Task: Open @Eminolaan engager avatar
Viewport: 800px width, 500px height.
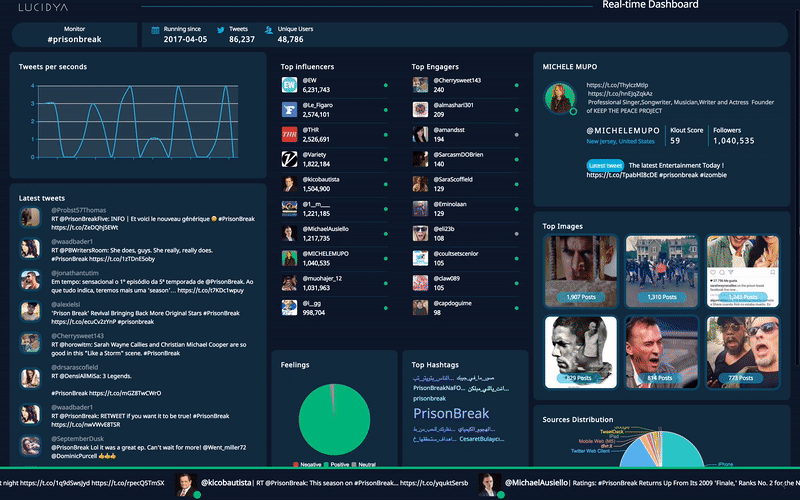Action: click(x=420, y=209)
